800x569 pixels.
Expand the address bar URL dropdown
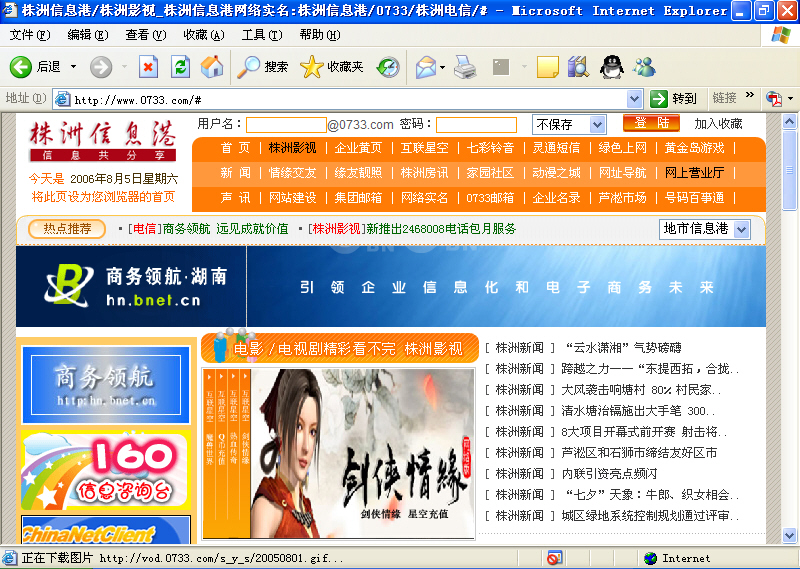634,98
